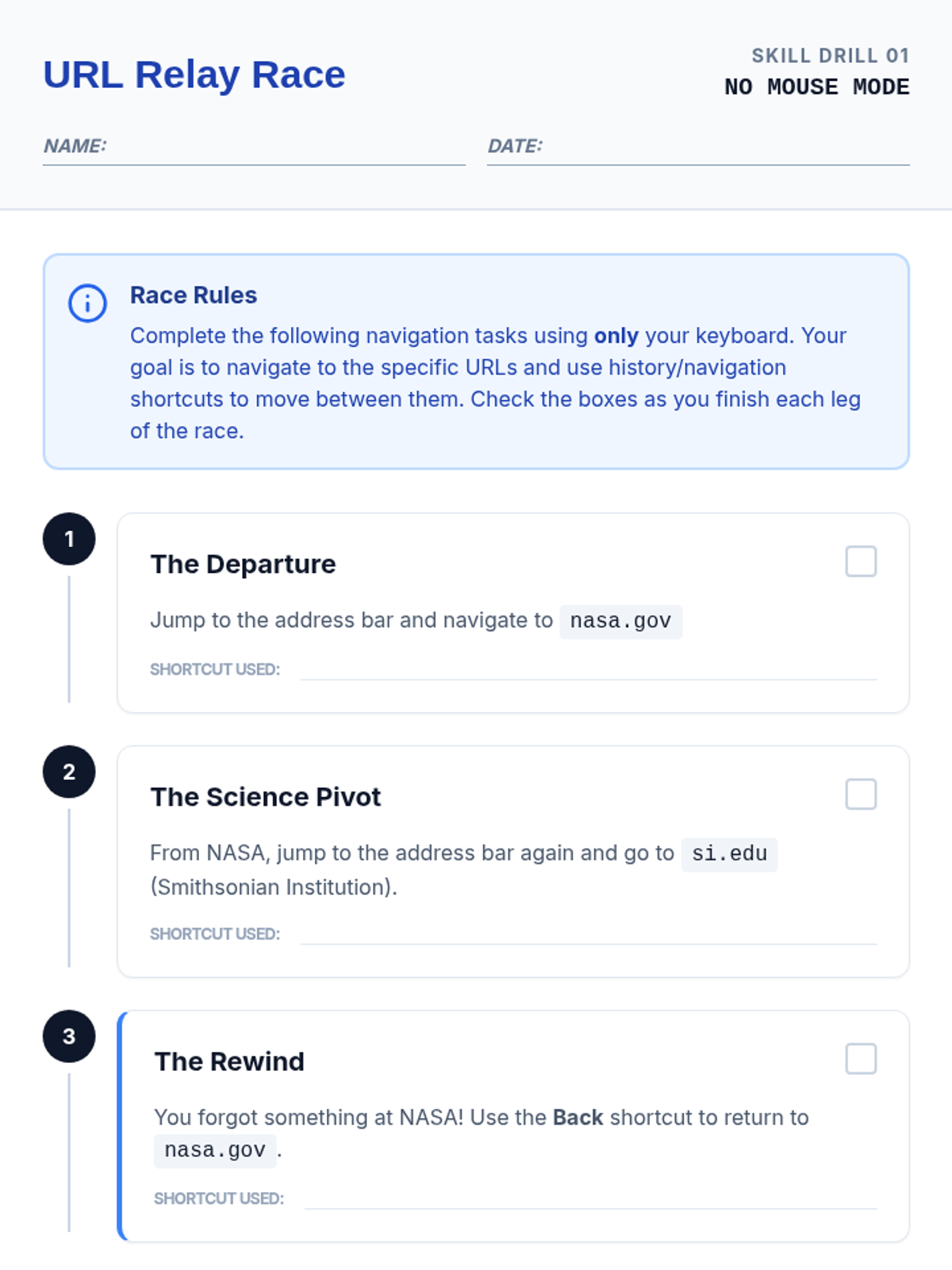This screenshot has height=1270, width=952.
Task: Click the nasa.gov code tag in step 1
Action: pos(620,621)
